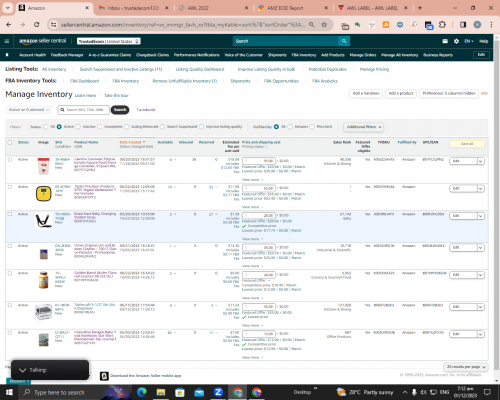Toggle the Chrome side panel icon
The image size is (500, 400).
[463, 25]
